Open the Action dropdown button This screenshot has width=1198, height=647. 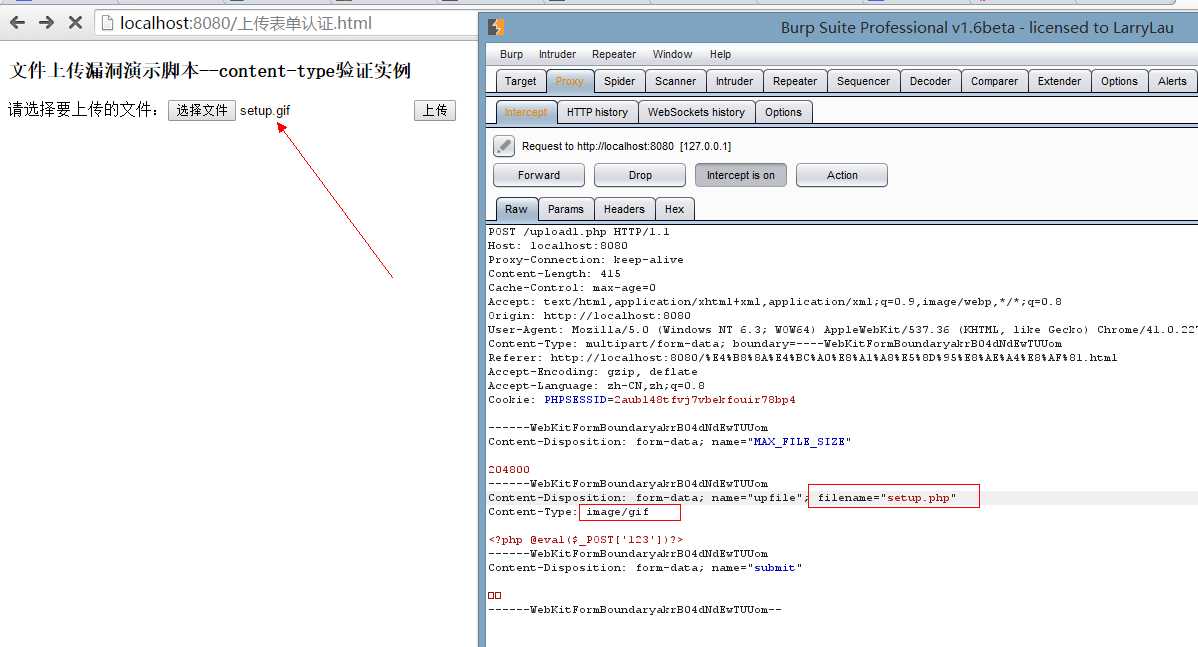click(842, 175)
